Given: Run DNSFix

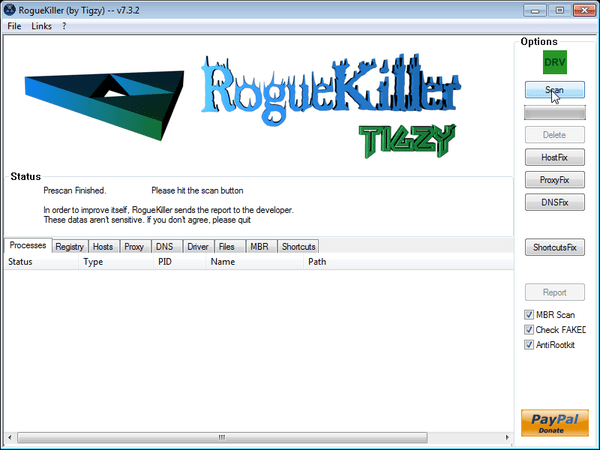Looking at the screenshot, I should (554, 202).
